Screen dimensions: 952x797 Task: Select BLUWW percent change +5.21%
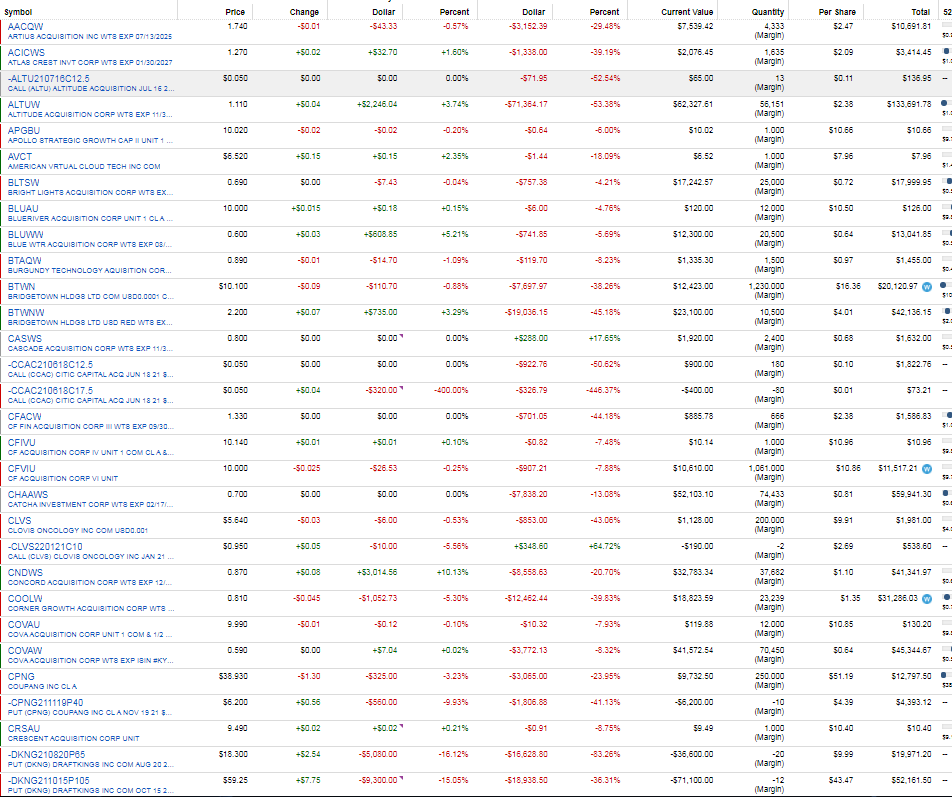pos(454,234)
